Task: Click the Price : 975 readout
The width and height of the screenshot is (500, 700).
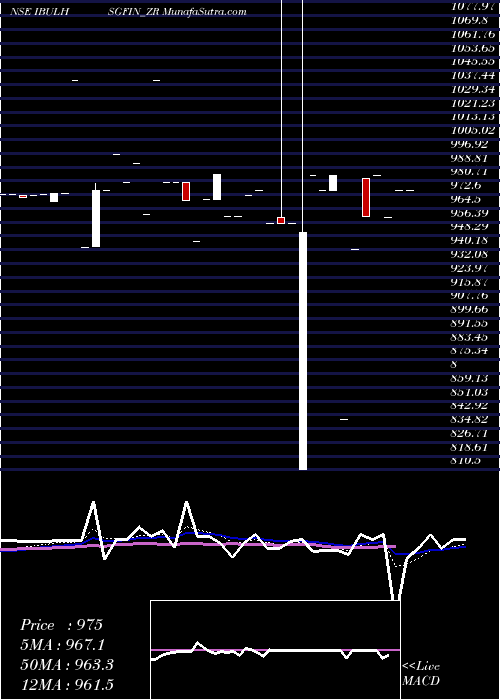Action: (x=62, y=625)
